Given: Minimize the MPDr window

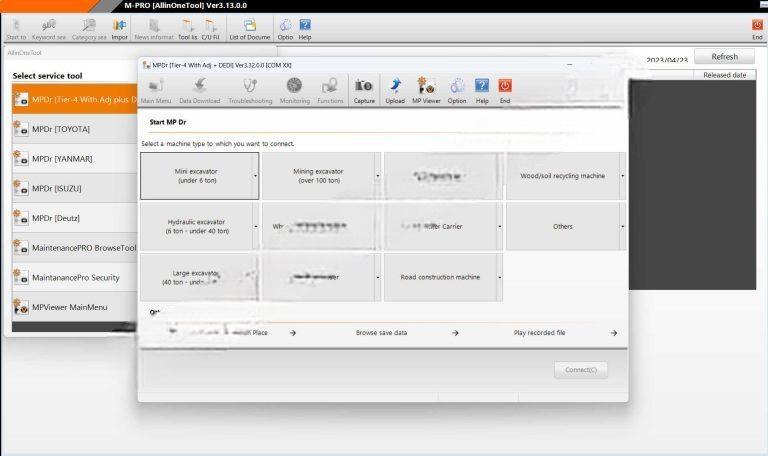Looking at the screenshot, I should point(570,65).
